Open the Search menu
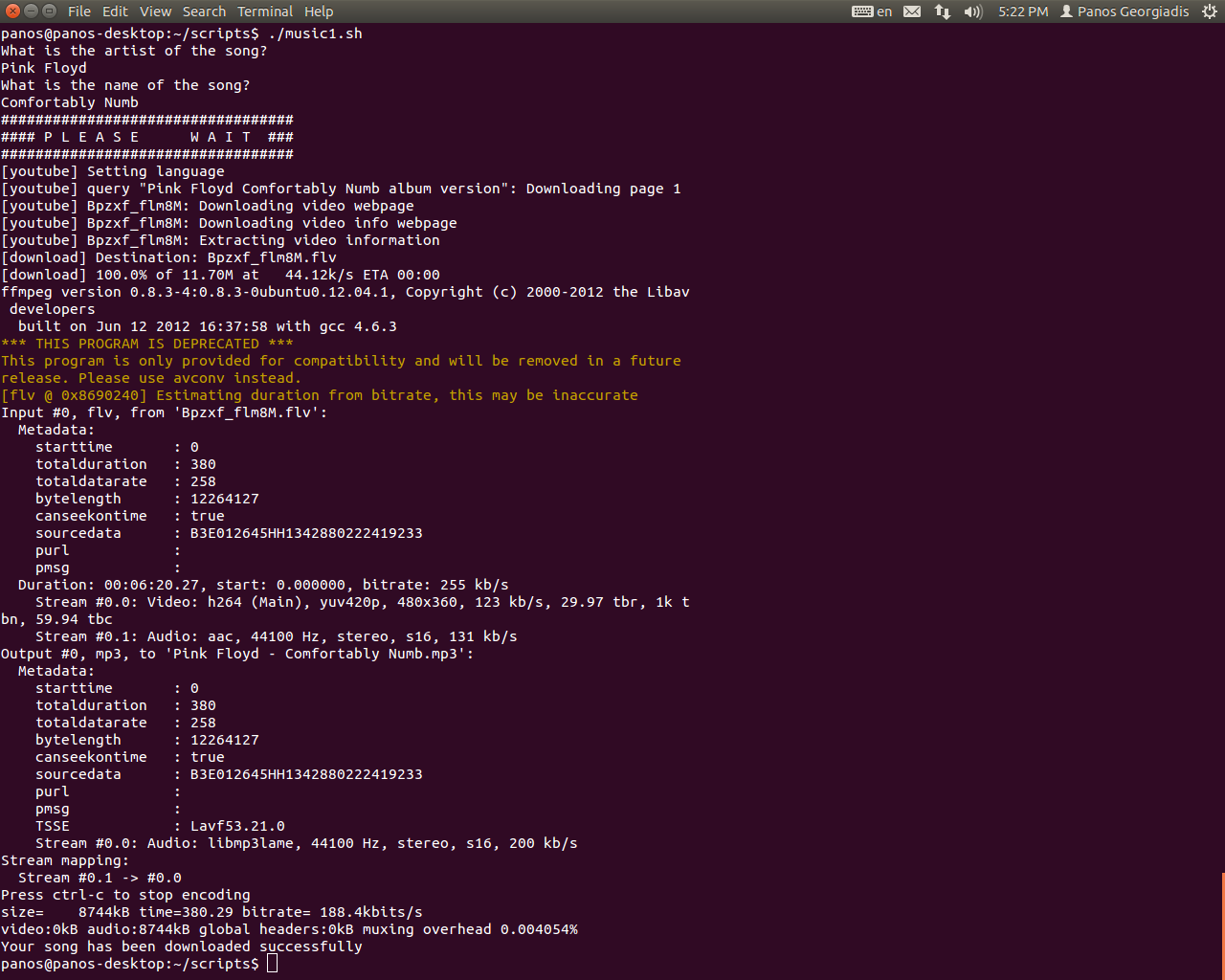The image size is (1225, 980). tap(204, 11)
